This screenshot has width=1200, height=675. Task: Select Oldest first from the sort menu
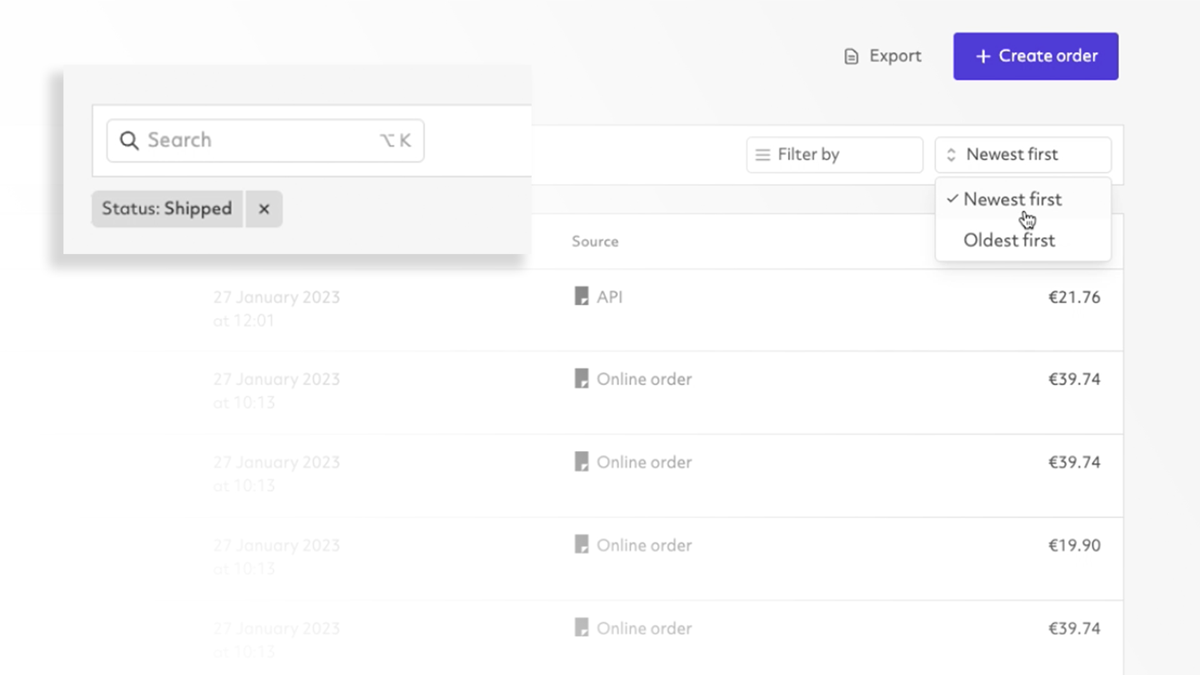1008,240
